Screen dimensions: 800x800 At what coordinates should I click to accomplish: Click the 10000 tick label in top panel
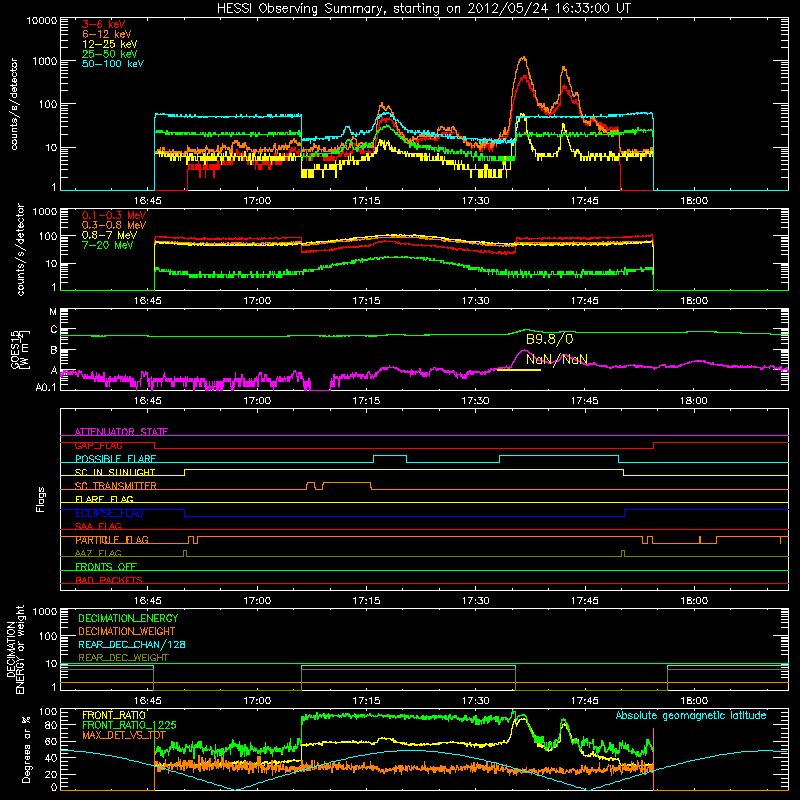42,21
